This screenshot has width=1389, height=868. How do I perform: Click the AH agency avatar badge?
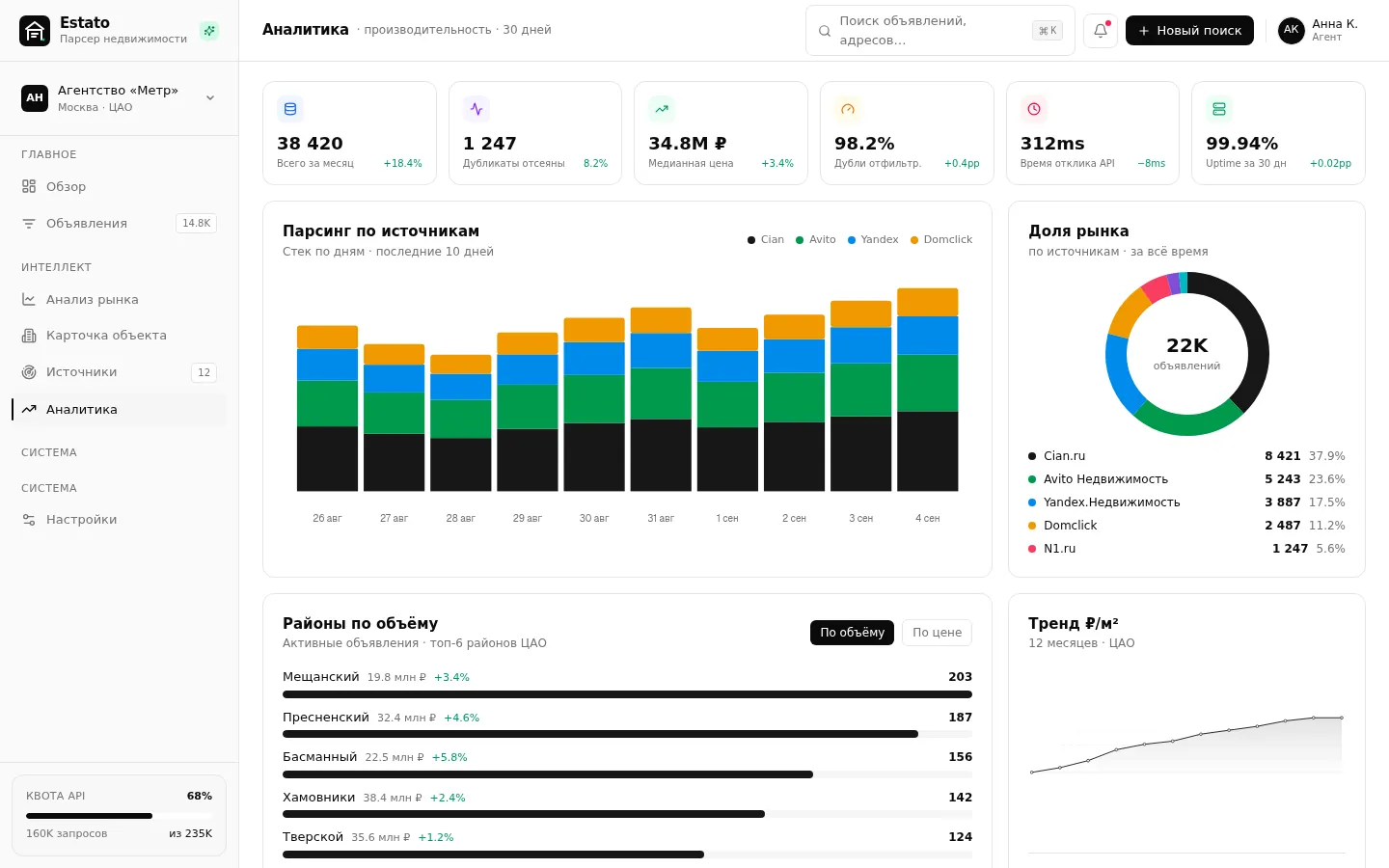point(35,98)
